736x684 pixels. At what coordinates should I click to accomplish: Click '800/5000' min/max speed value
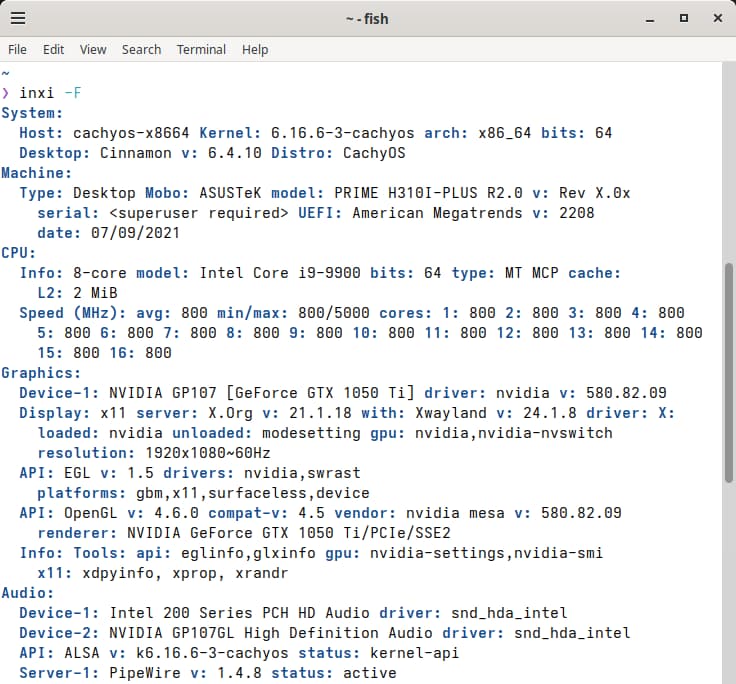pos(334,313)
